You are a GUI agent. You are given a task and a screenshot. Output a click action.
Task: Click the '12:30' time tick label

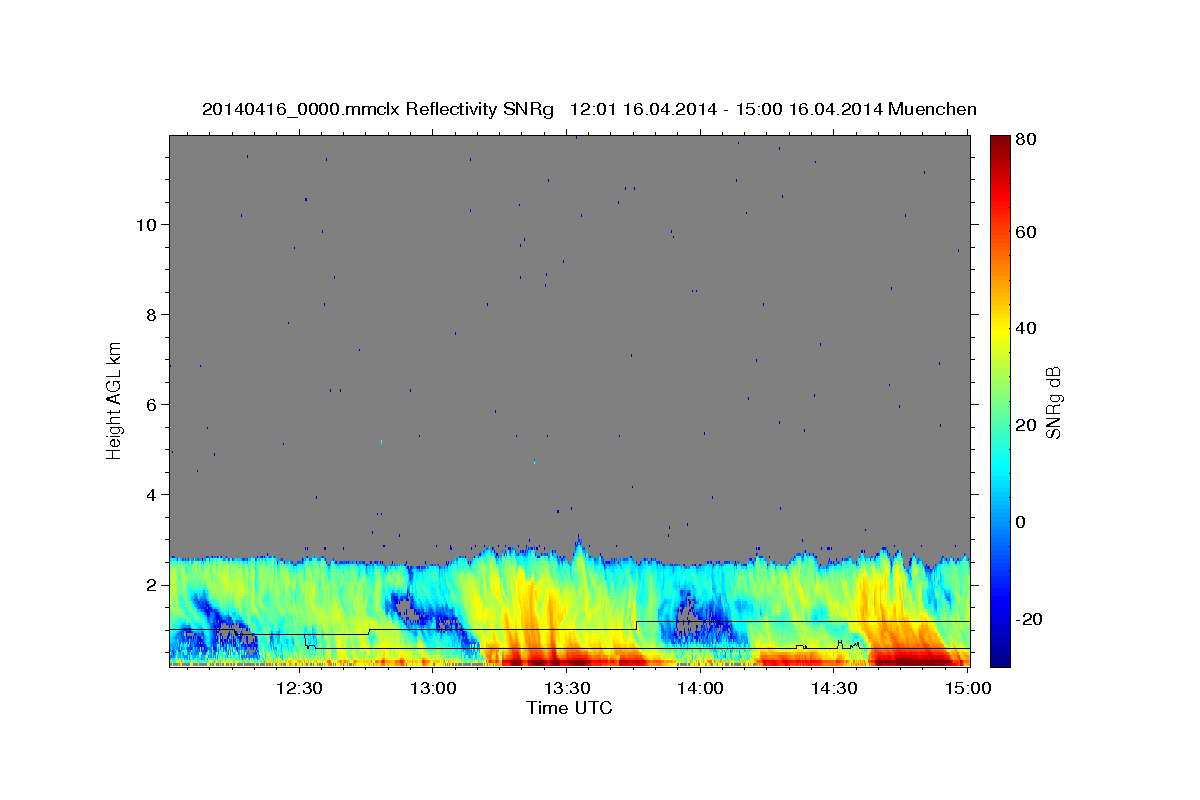click(299, 688)
